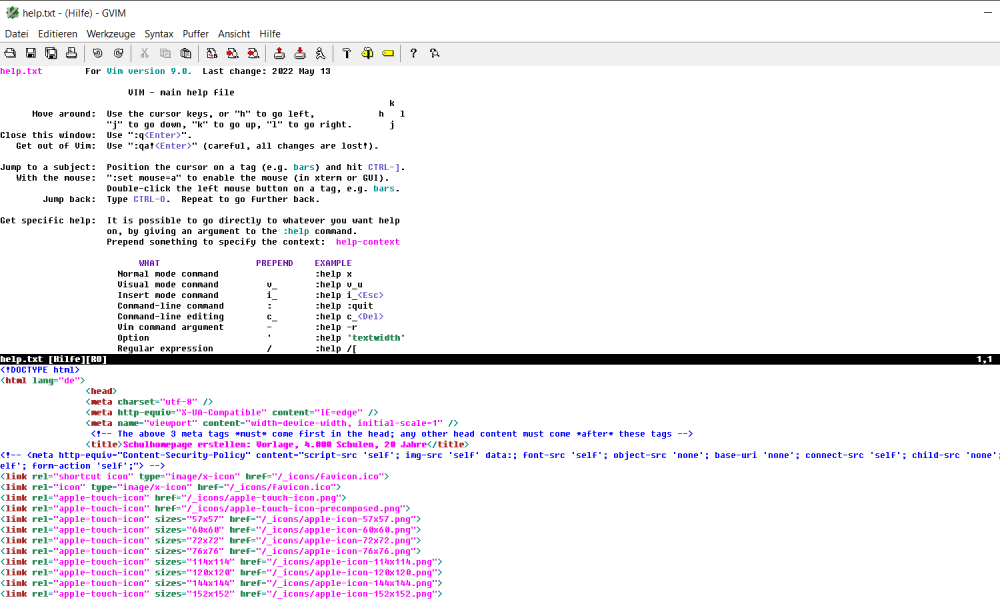This screenshot has width=1000, height=600.
Task: Click the Jump to tag yellow icon
Action: (x=388, y=54)
